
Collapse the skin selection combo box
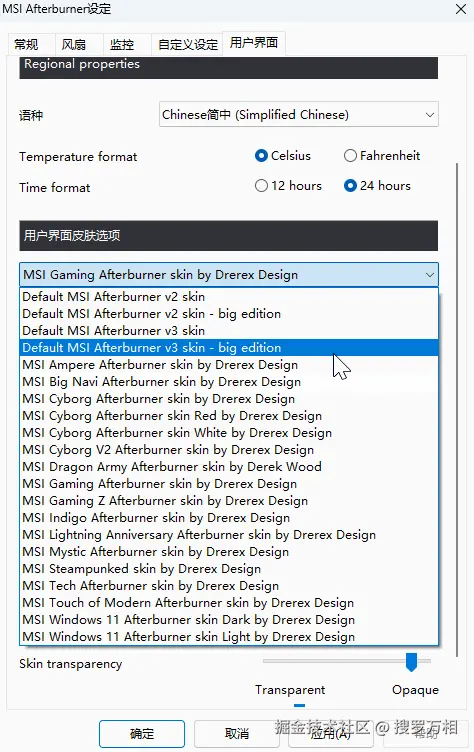click(x=229, y=275)
